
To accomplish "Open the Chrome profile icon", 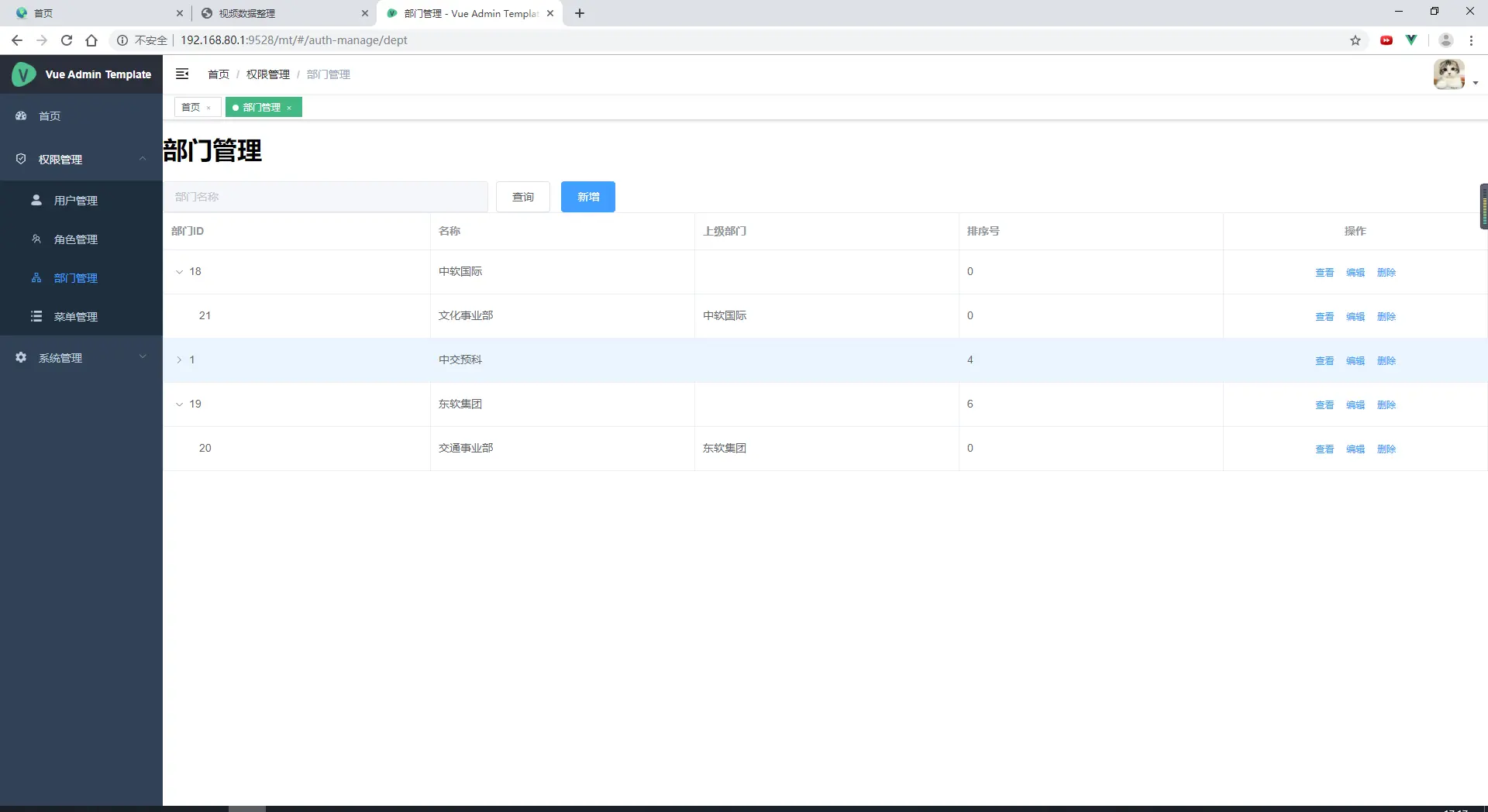I will pos(1445,40).
